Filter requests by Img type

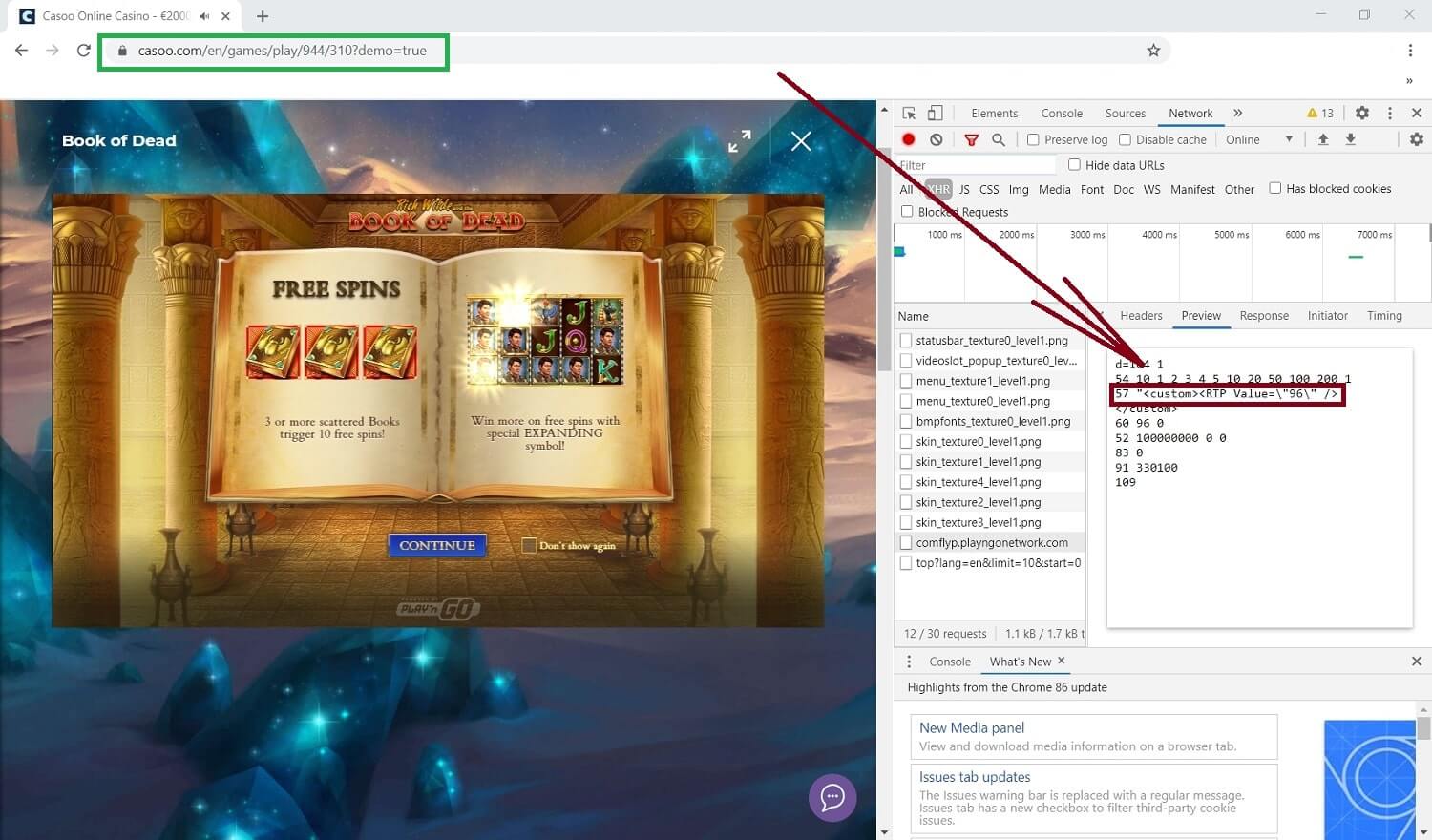[x=1019, y=189]
